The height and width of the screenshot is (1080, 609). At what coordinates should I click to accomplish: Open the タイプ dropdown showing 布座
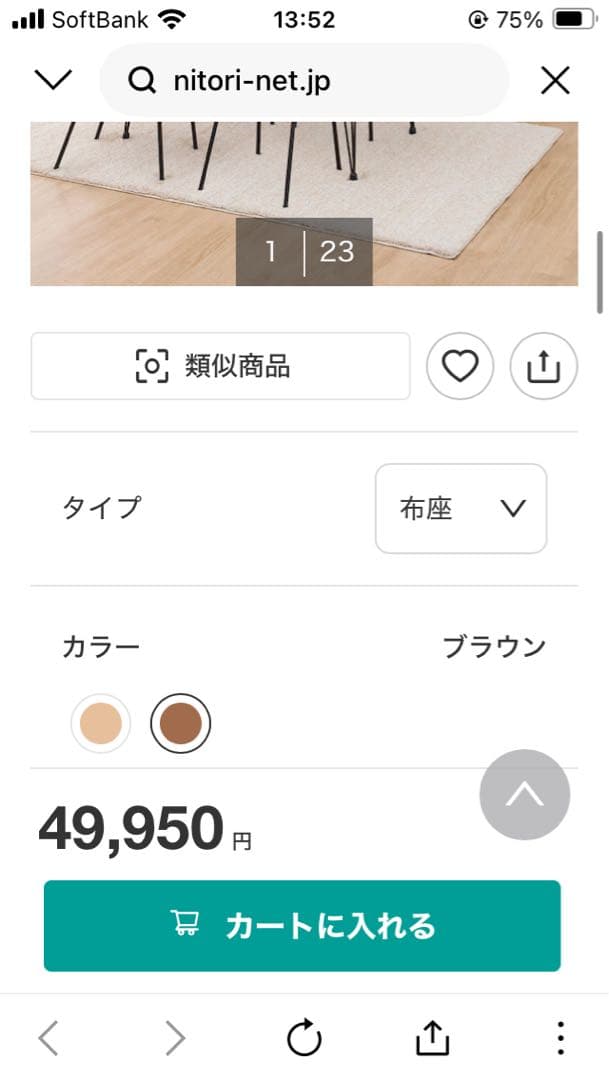tap(460, 509)
